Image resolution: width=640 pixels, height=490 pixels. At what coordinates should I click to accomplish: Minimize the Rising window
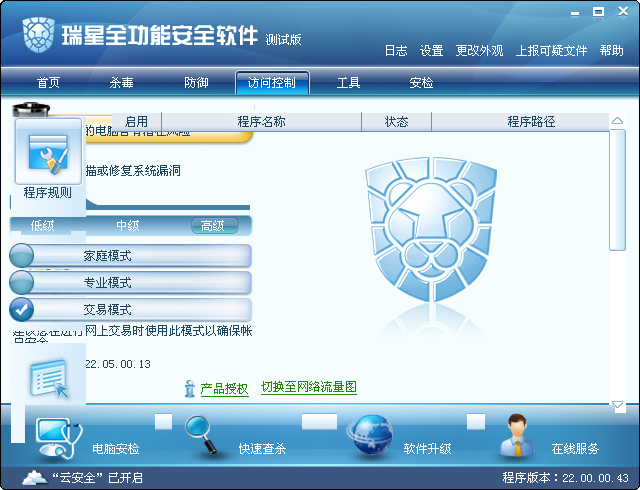click(x=575, y=13)
